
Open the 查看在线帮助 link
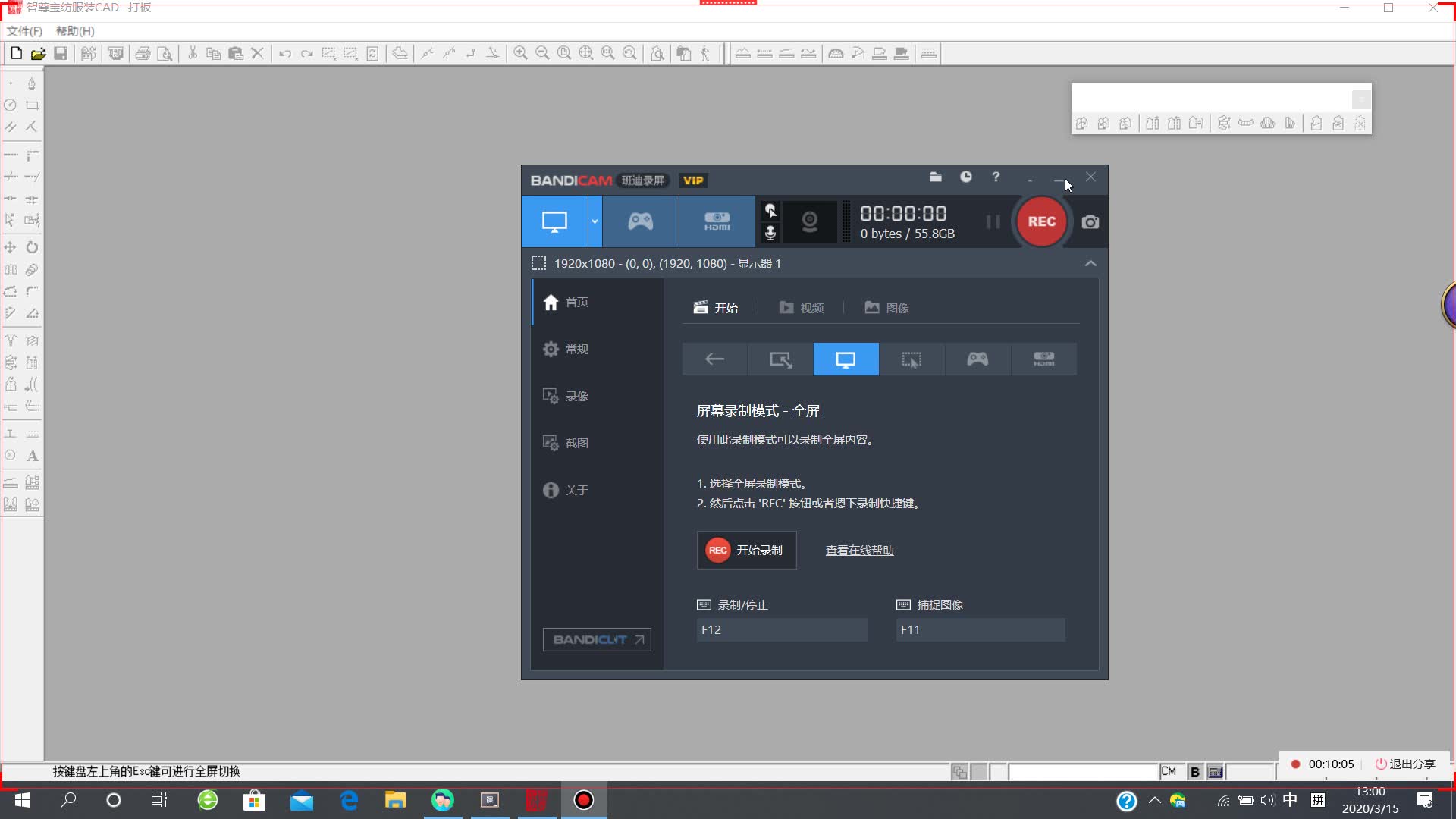click(x=858, y=550)
